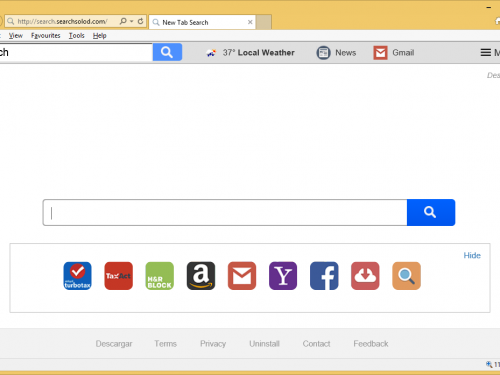Image resolution: width=500 pixels, height=375 pixels.
Task: Open the orange magnifier search shortcut
Action: 407,276
